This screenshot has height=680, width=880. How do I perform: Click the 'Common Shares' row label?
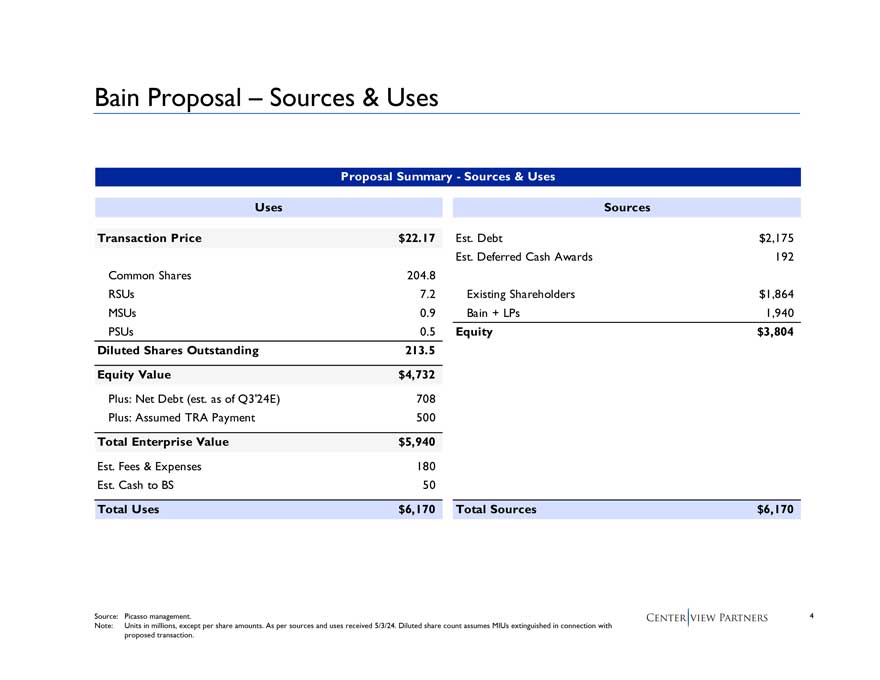149,275
